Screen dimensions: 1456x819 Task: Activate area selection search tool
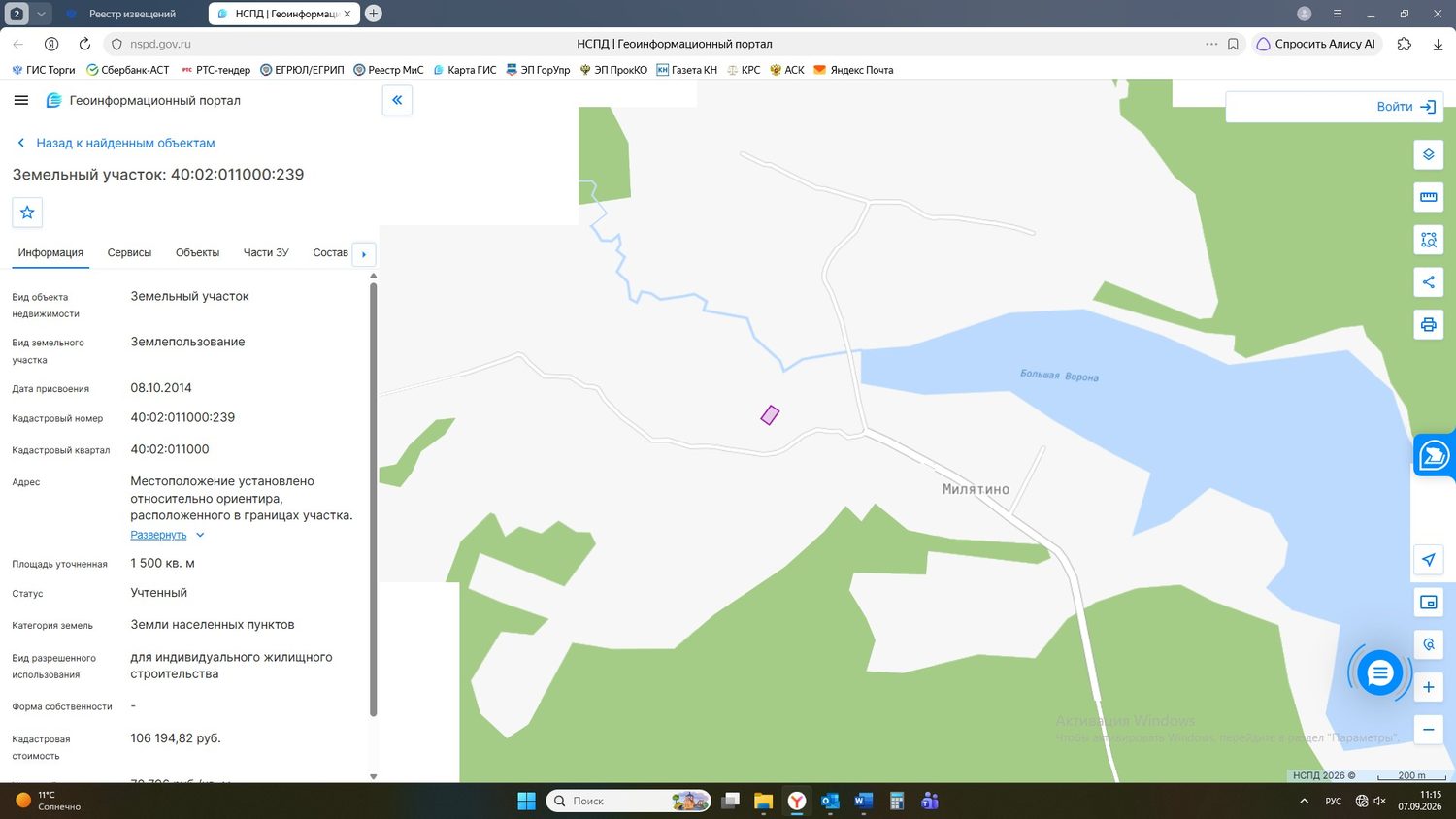[x=1428, y=240]
